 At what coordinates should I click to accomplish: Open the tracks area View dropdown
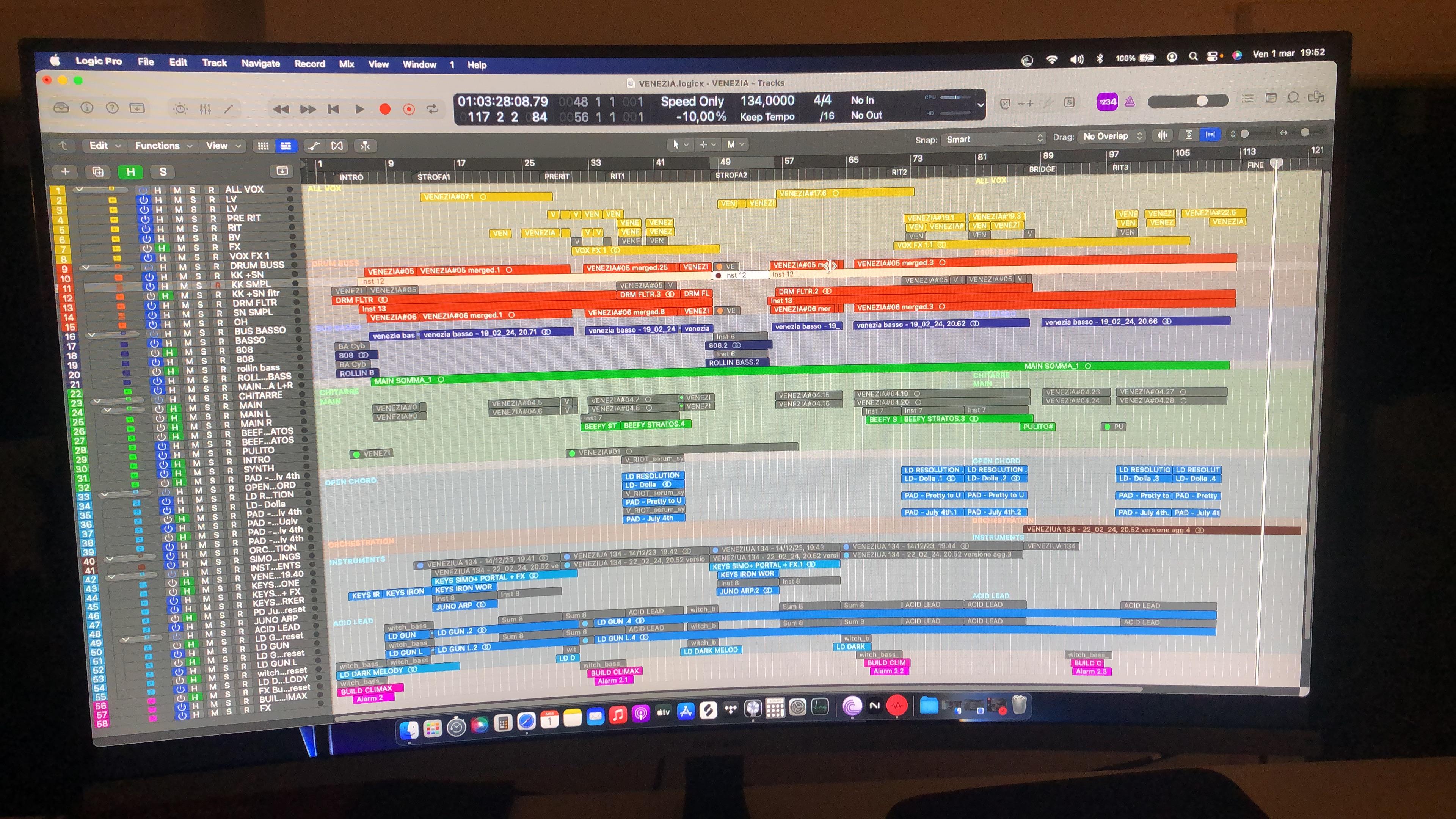(223, 146)
